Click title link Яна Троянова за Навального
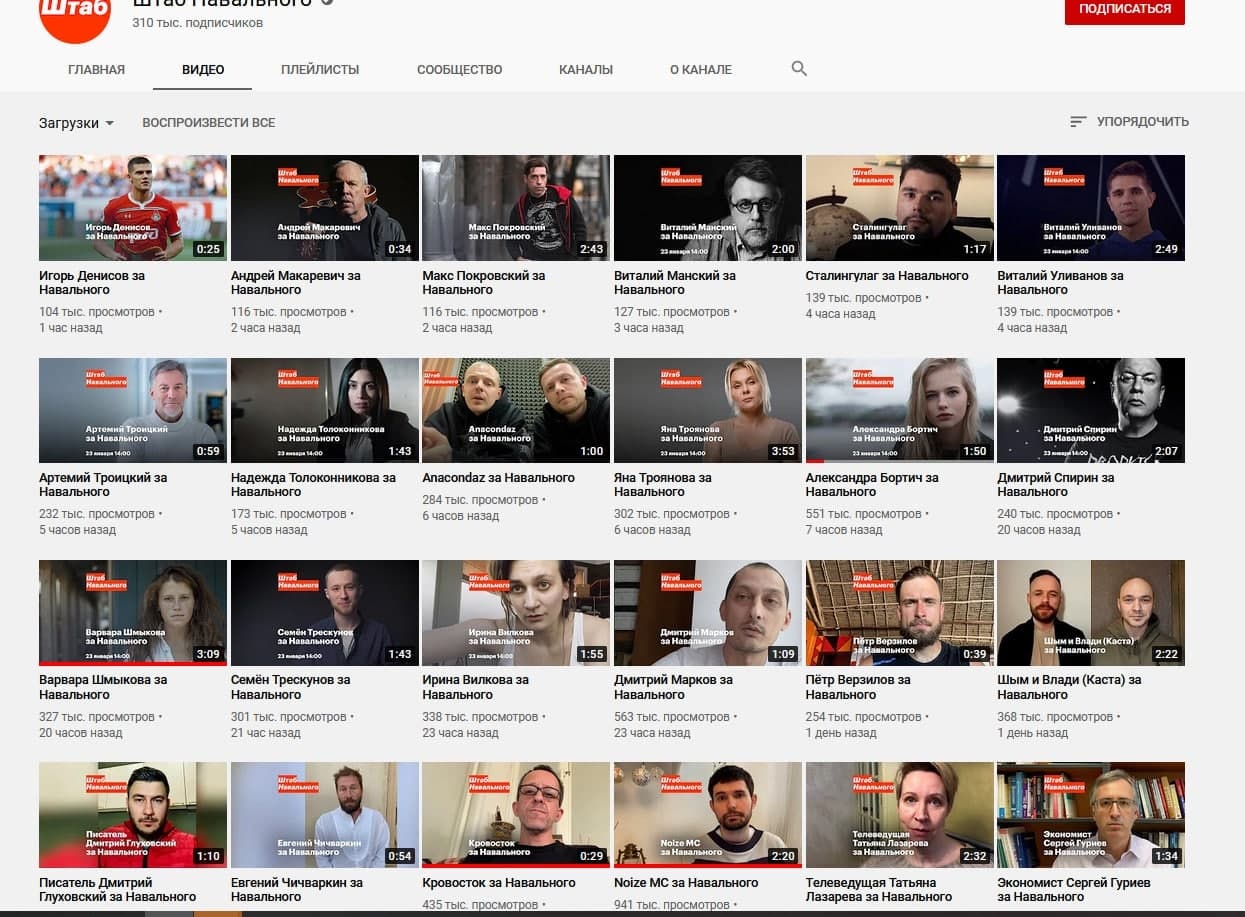 [663, 485]
